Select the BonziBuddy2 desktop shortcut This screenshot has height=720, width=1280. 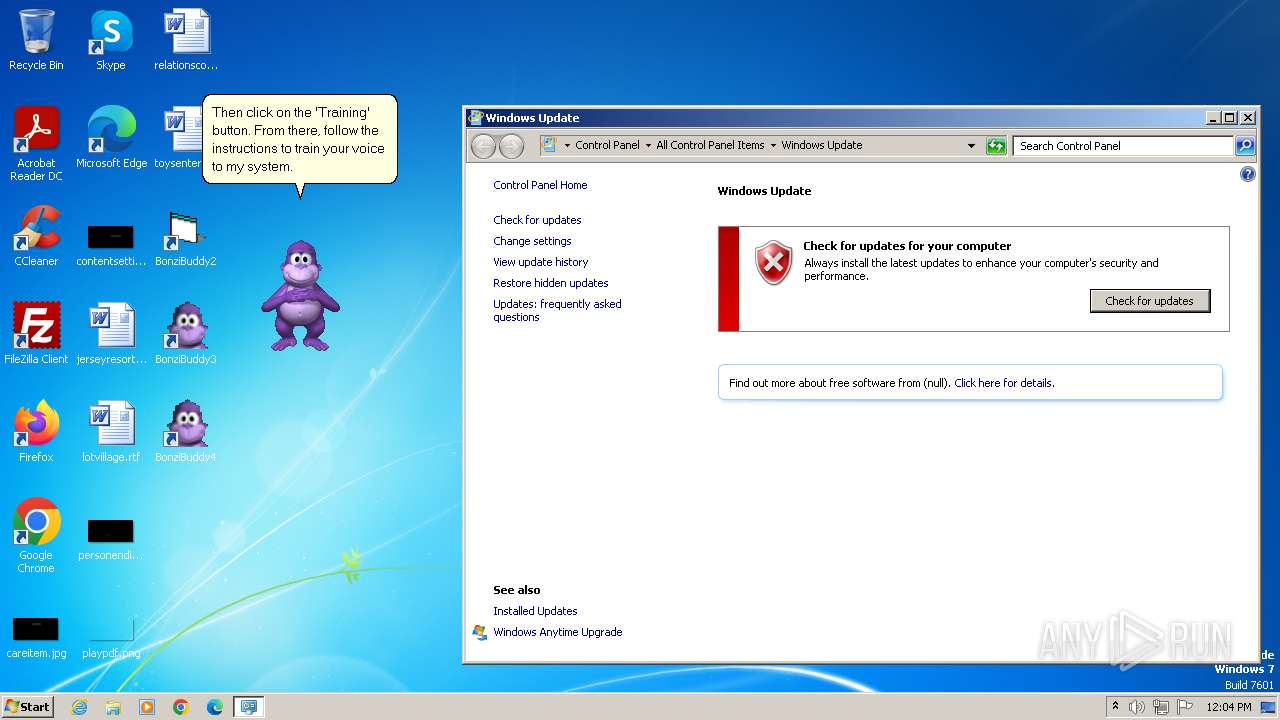coord(186,236)
